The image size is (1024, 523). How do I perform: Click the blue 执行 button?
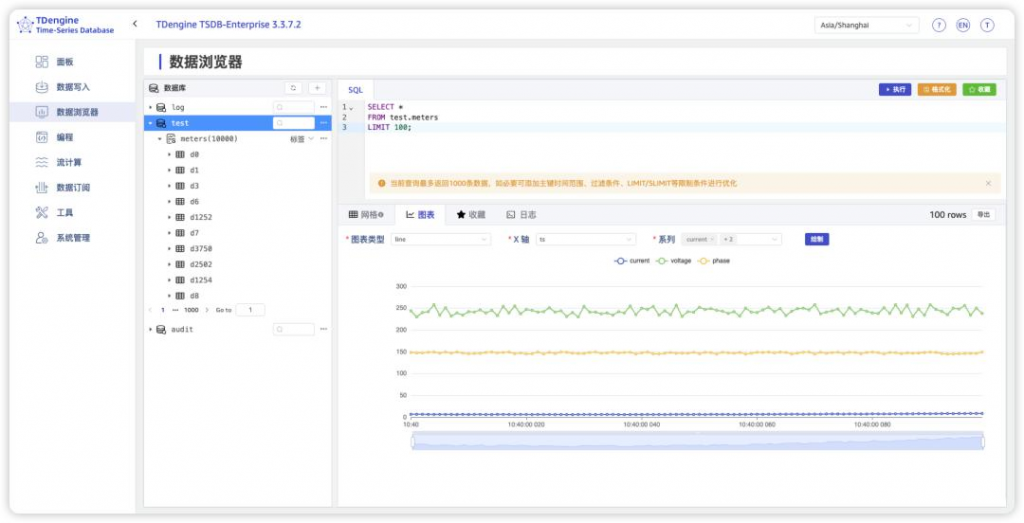[x=894, y=89]
